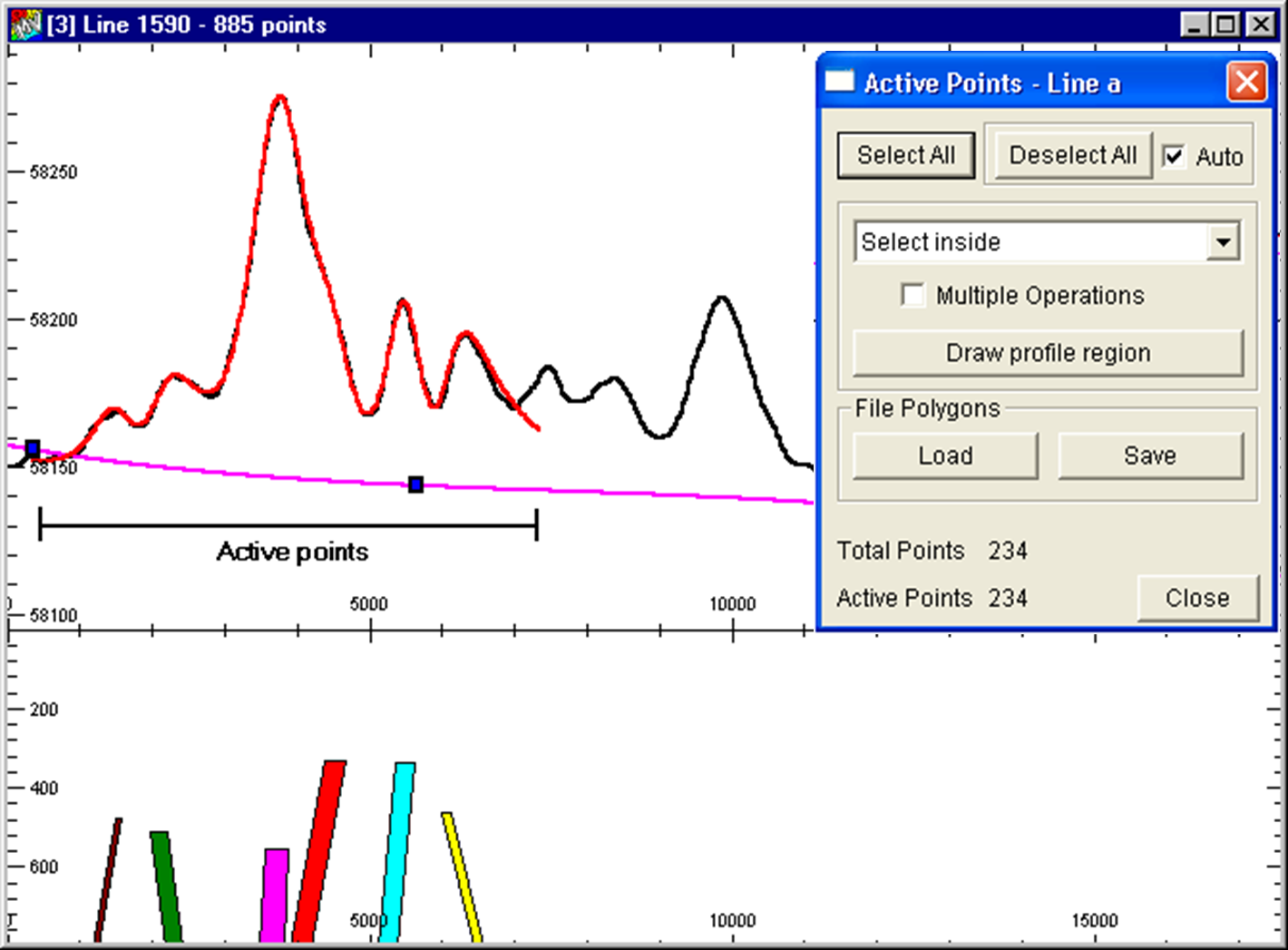Click the 'Active points' label under the bracket

tap(292, 552)
